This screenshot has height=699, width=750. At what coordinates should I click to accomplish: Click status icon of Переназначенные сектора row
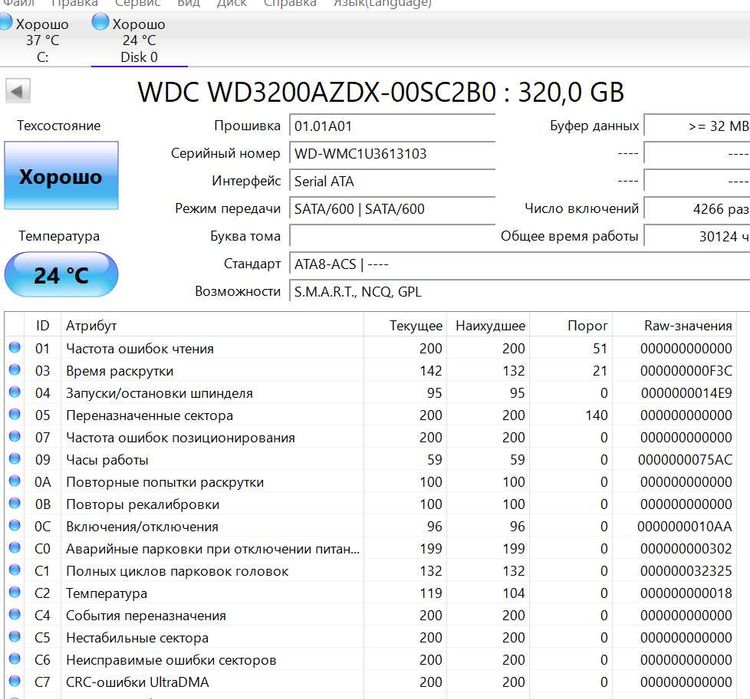(x=15, y=414)
